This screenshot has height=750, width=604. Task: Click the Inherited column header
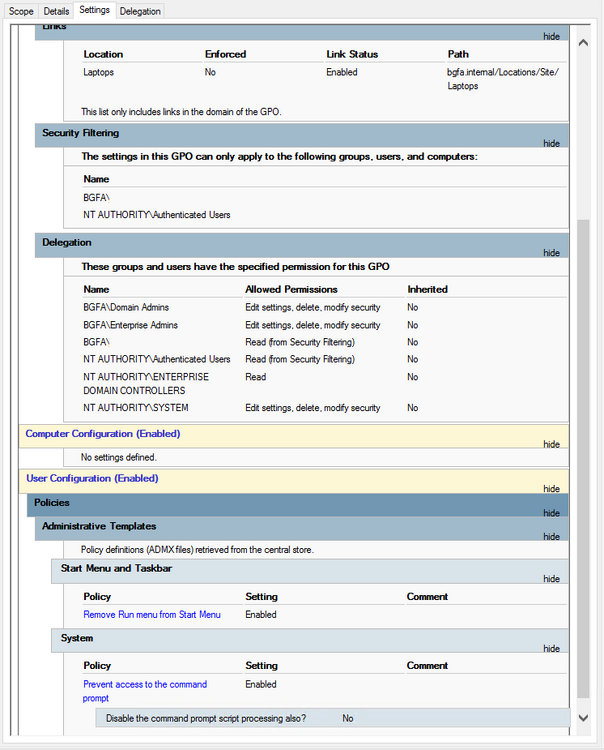coord(428,289)
